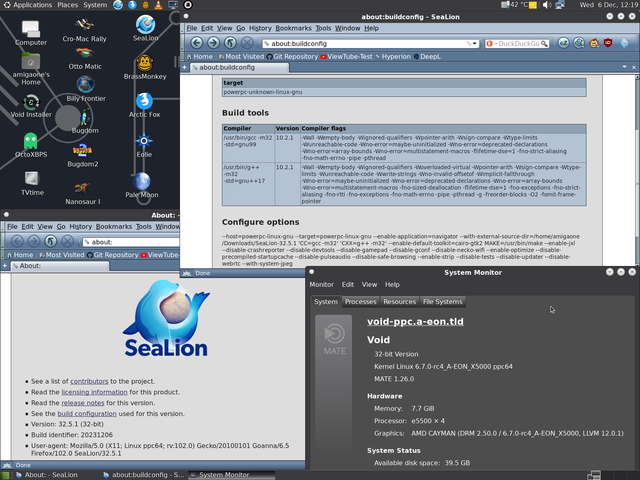Click the Most Visited bookmark in buildconfig window
The width and height of the screenshot is (640, 480).
pos(241,57)
